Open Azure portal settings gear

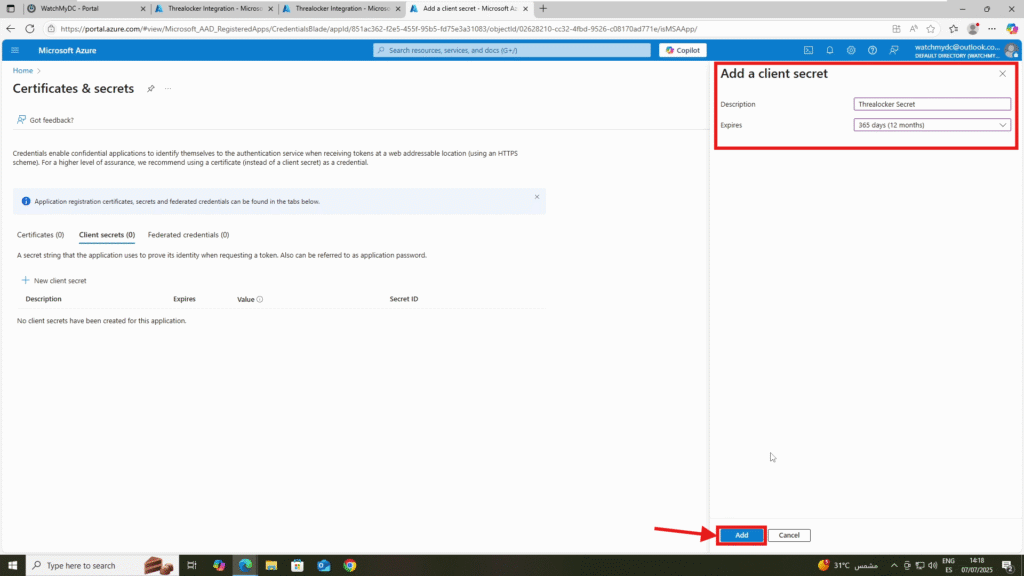pos(851,50)
